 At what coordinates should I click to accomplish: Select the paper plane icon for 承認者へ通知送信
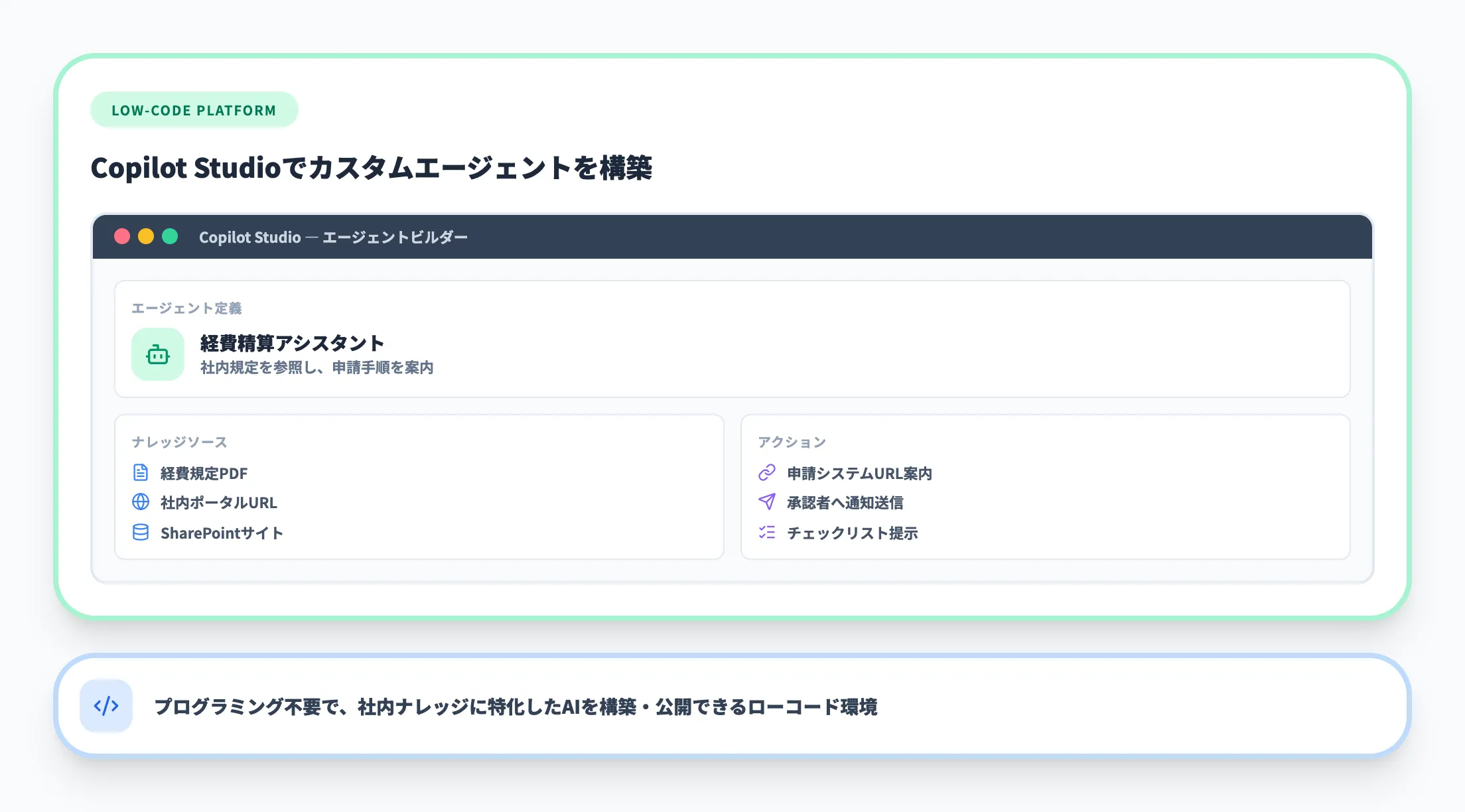766,503
